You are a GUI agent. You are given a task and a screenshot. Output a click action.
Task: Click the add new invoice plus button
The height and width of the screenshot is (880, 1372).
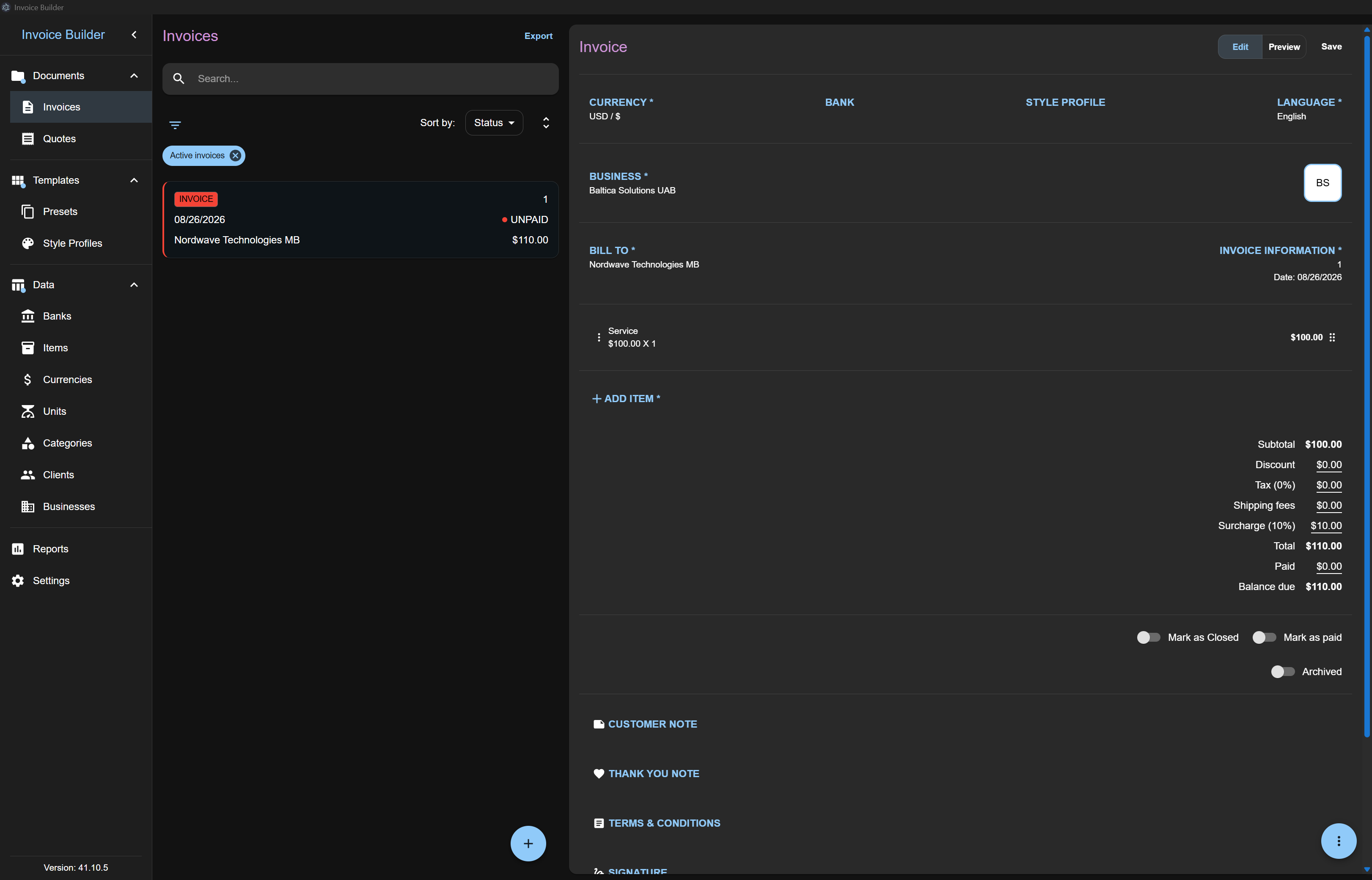(528, 844)
